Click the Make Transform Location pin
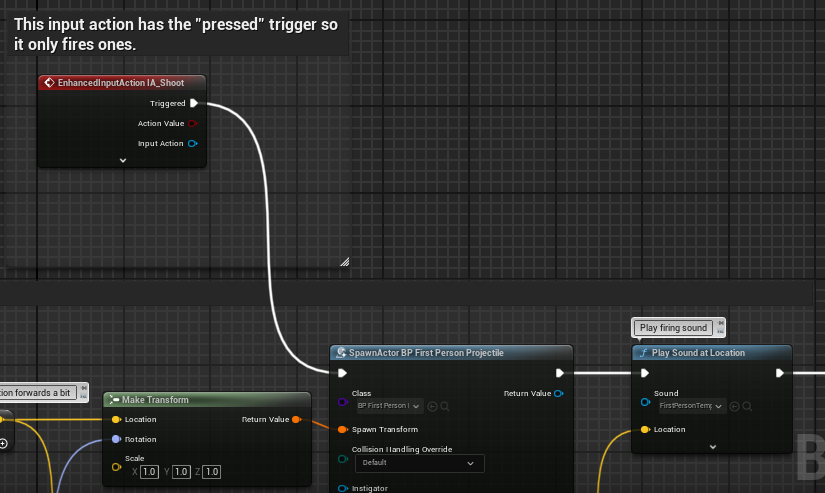Screen dimensions: 825x493 116,420
